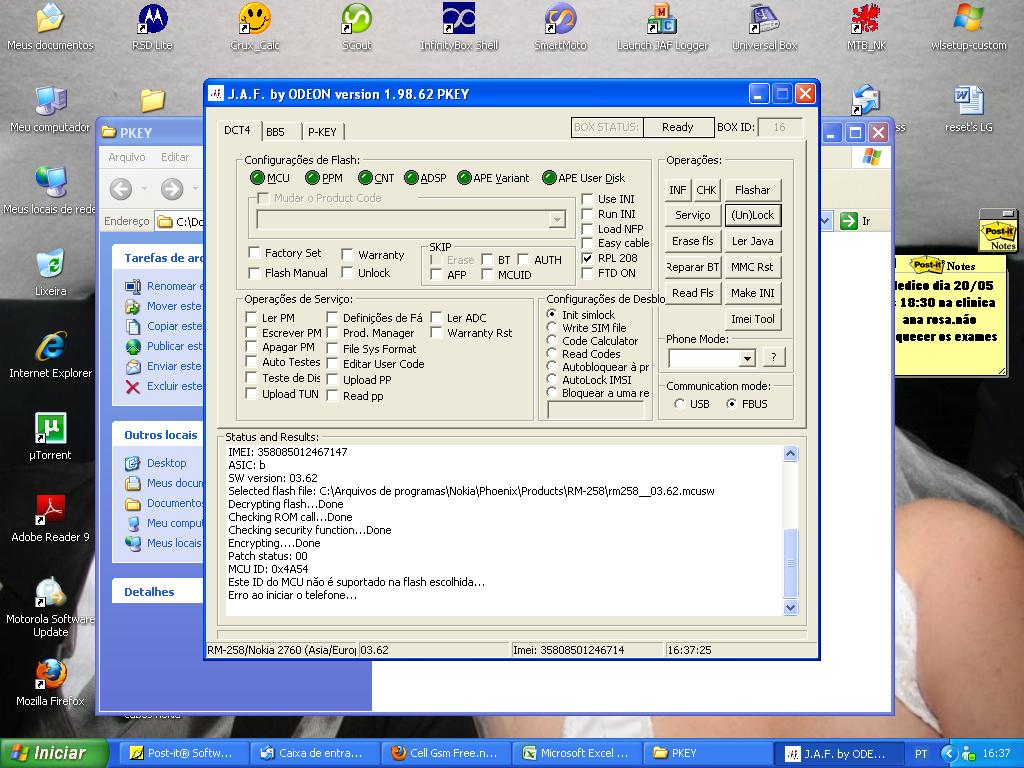Select the Write SIM file radio option

click(552, 327)
